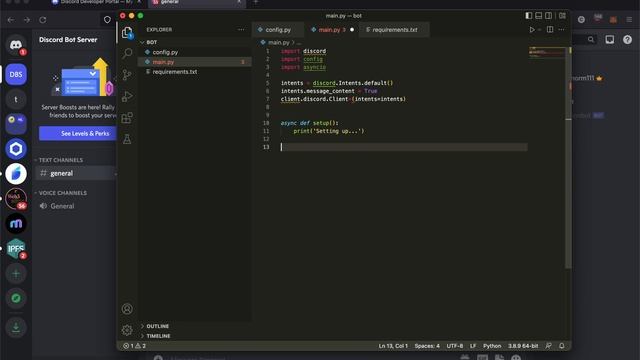Image resolution: width=640 pixels, height=360 pixels.
Task: Open the Testing flask view
Action: click(127, 139)
